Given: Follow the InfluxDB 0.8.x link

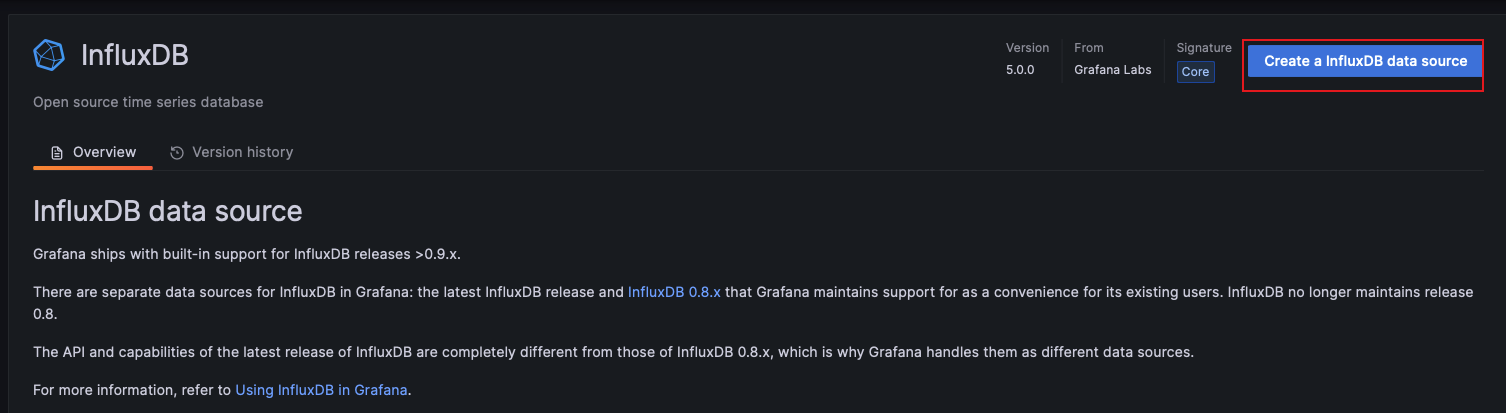Looking at the screenshot, I should point(674,292).
